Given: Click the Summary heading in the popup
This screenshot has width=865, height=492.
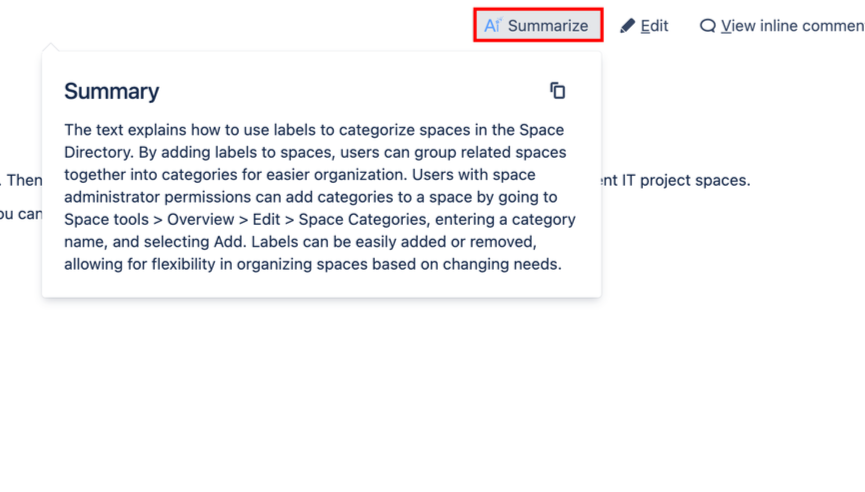Looking at the screenshot, I should pyautogui.click(x=111, y=91).
